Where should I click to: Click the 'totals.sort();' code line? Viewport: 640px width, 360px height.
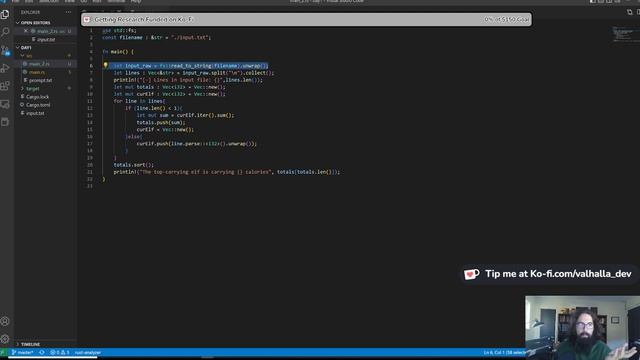pos(133,165)
